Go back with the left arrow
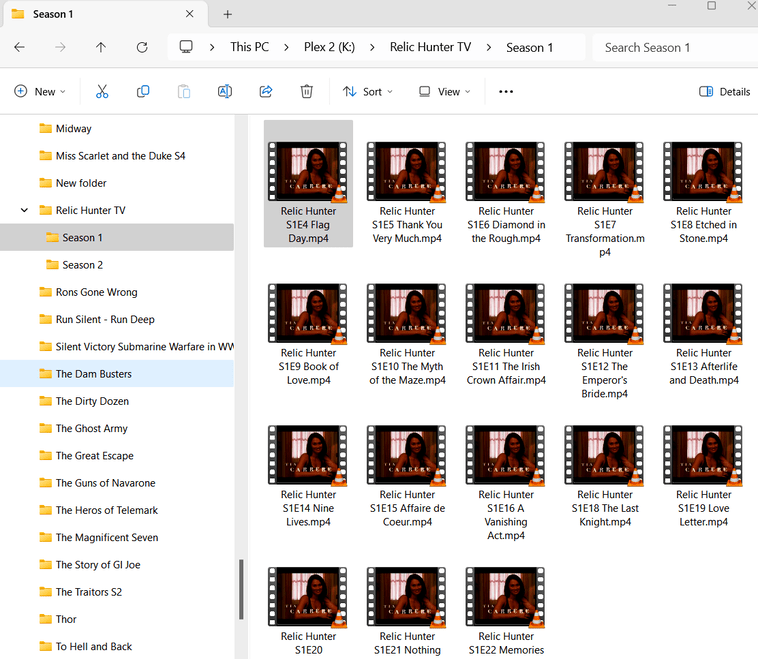 [19, 47]
